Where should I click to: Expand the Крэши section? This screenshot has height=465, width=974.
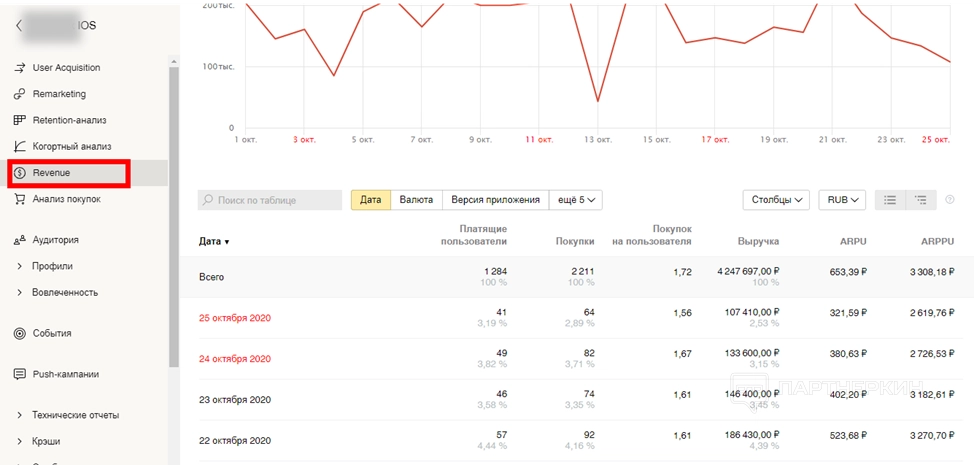(46, 441)
